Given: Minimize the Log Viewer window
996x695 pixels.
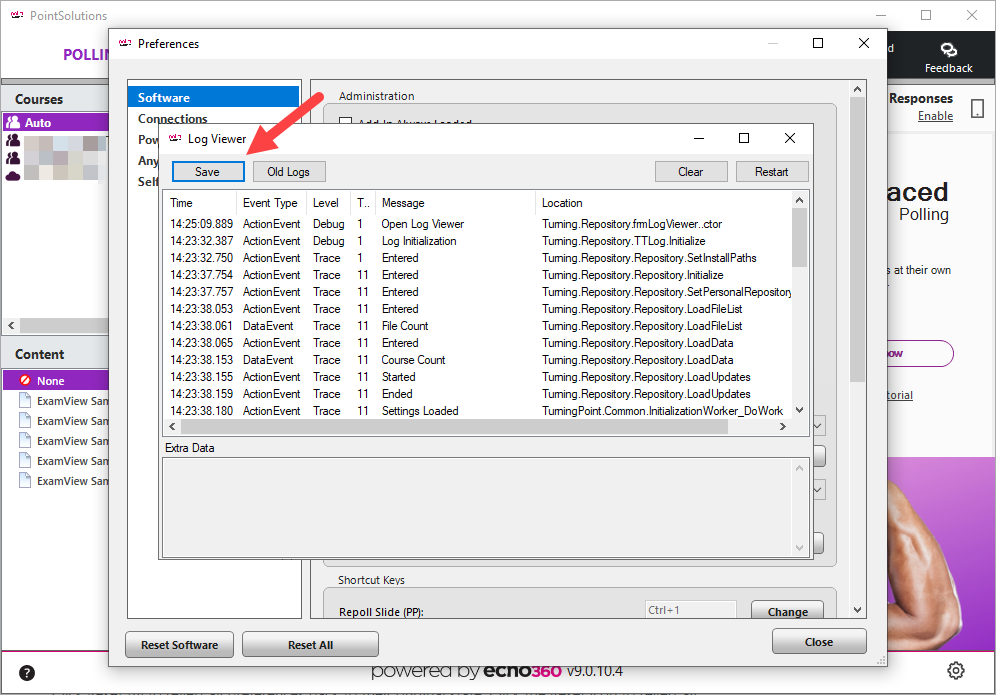Looking at the screenshot, I should coord(699,138).
